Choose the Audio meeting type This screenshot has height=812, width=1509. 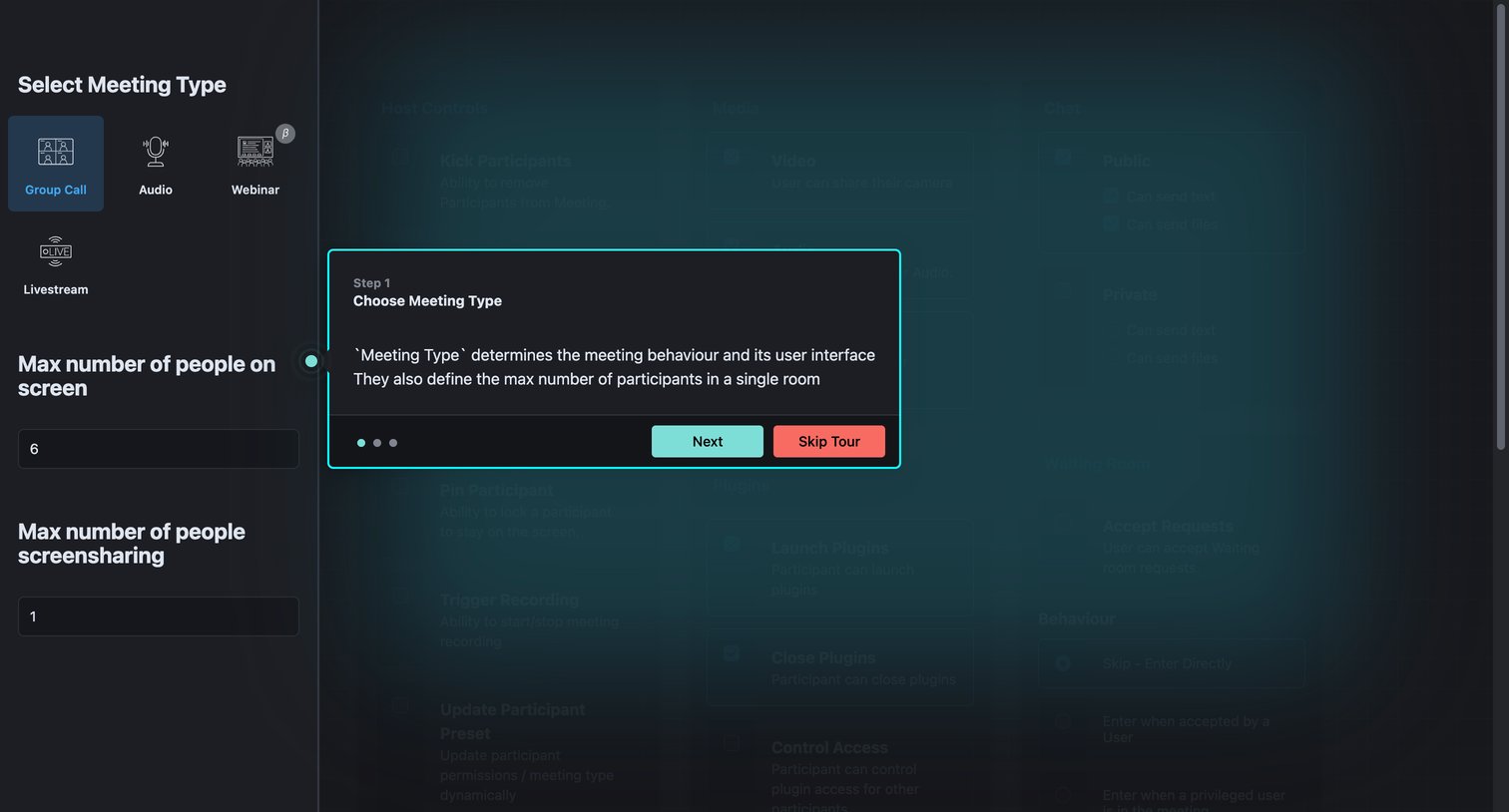click(156, 164)
